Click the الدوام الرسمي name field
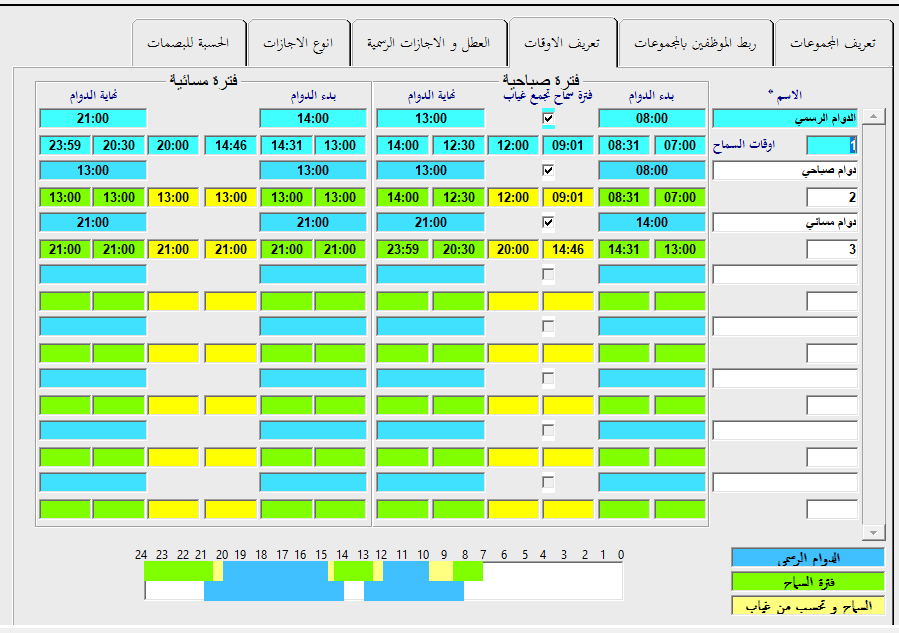 784,119
